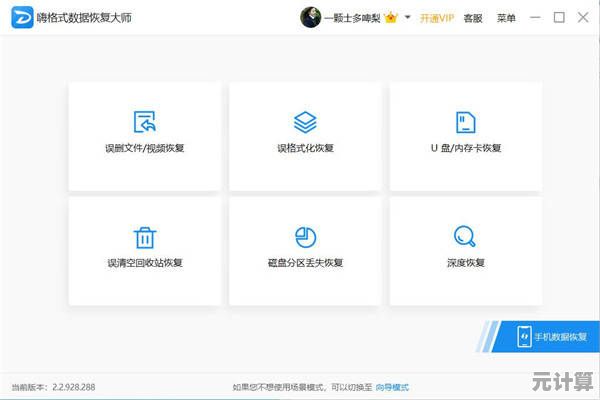
Task: Click the gold crown VIP badge
Action: [393, 17]
